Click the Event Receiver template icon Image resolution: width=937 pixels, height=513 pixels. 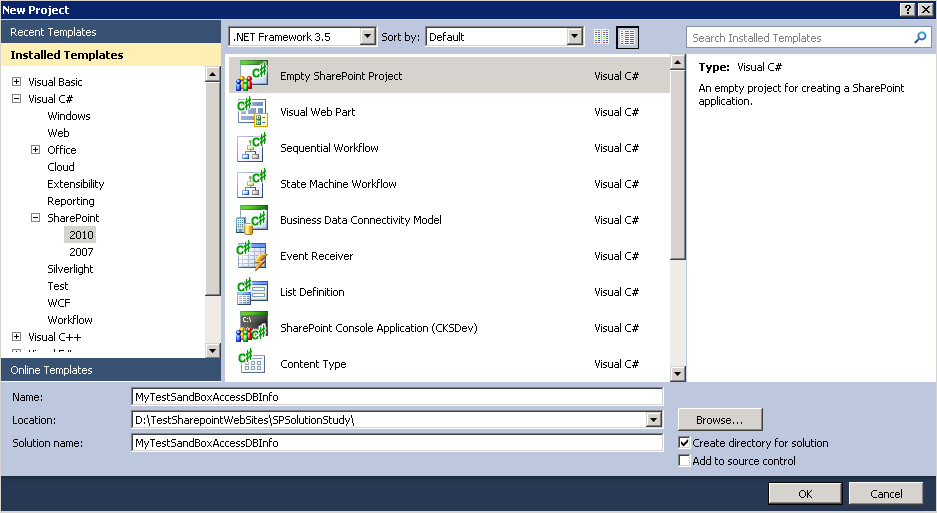click(252, 255)
